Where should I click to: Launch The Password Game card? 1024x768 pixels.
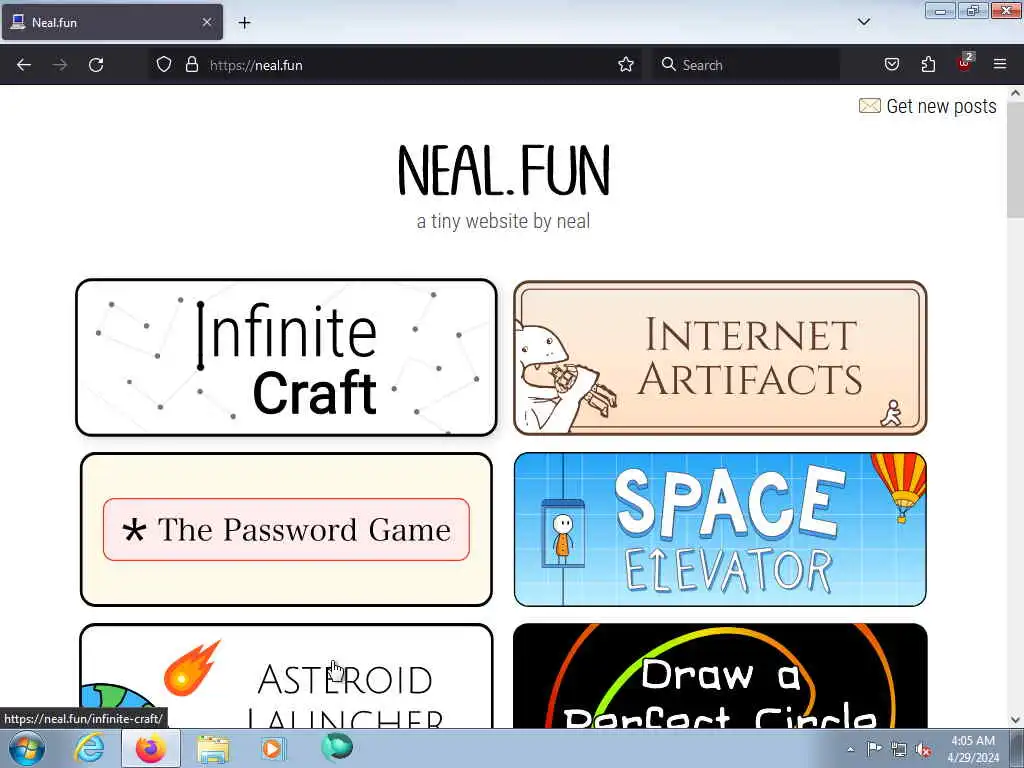(x=286, y=530)
